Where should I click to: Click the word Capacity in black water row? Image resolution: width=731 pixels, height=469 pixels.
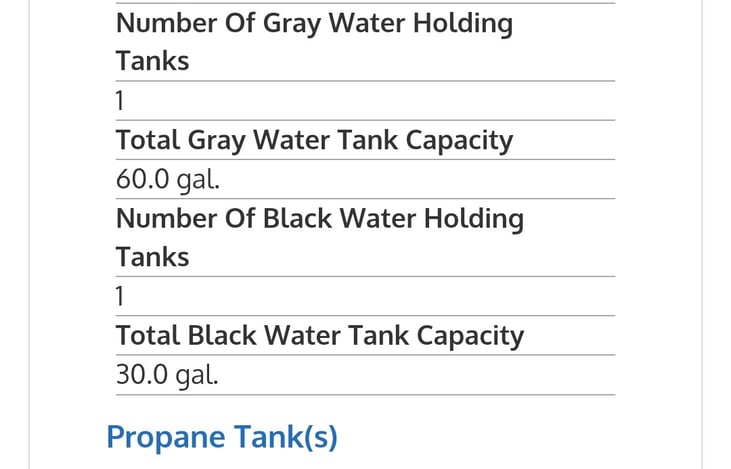pos(470,337)
